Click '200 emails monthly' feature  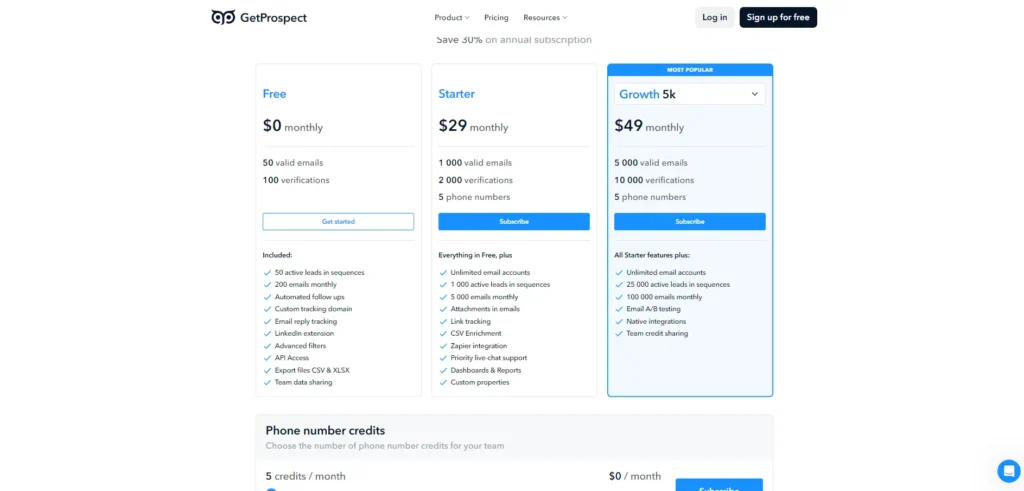coord(306,285)
